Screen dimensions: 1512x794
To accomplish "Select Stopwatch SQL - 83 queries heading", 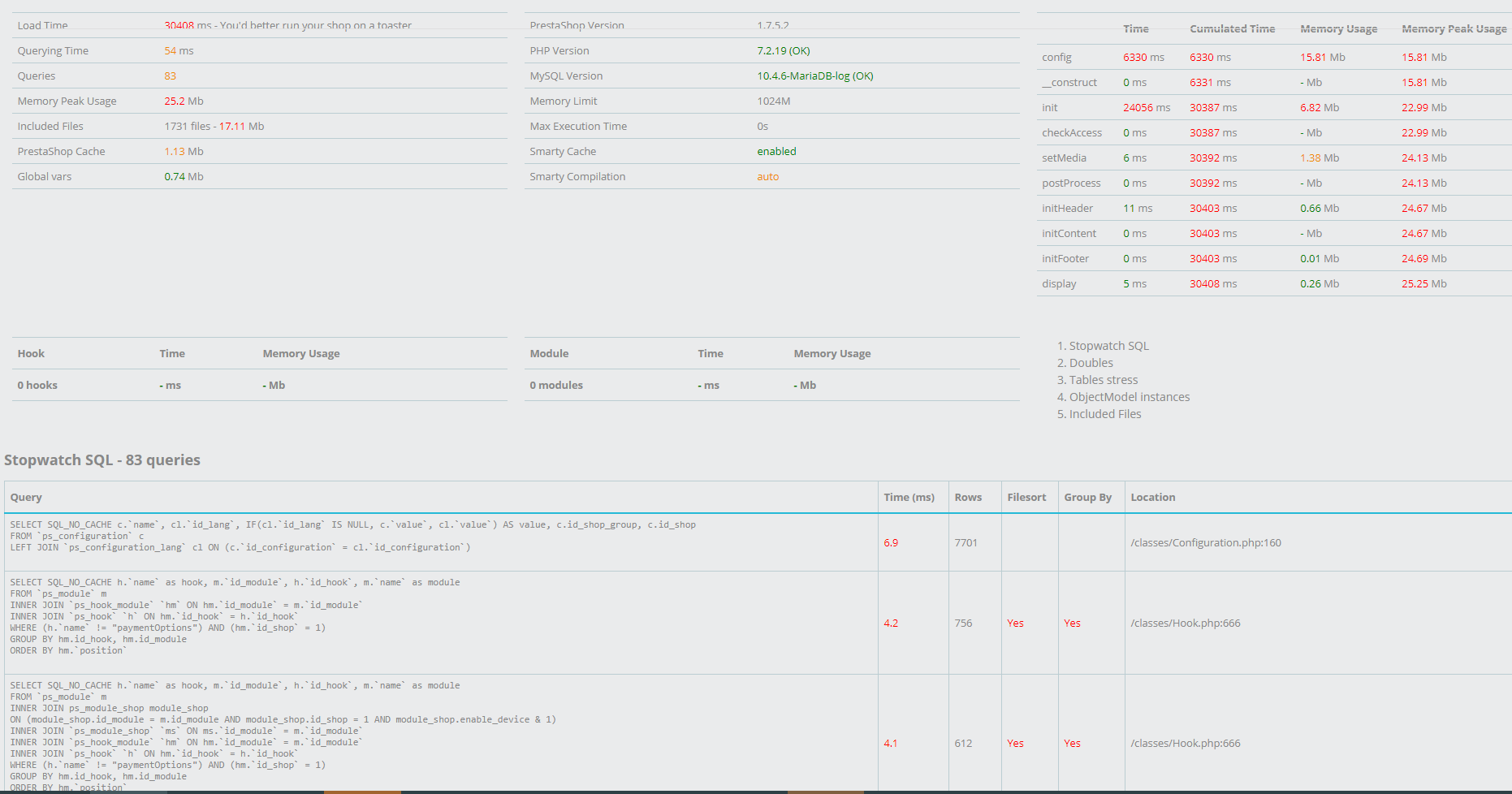I will [x=102, y=460].
